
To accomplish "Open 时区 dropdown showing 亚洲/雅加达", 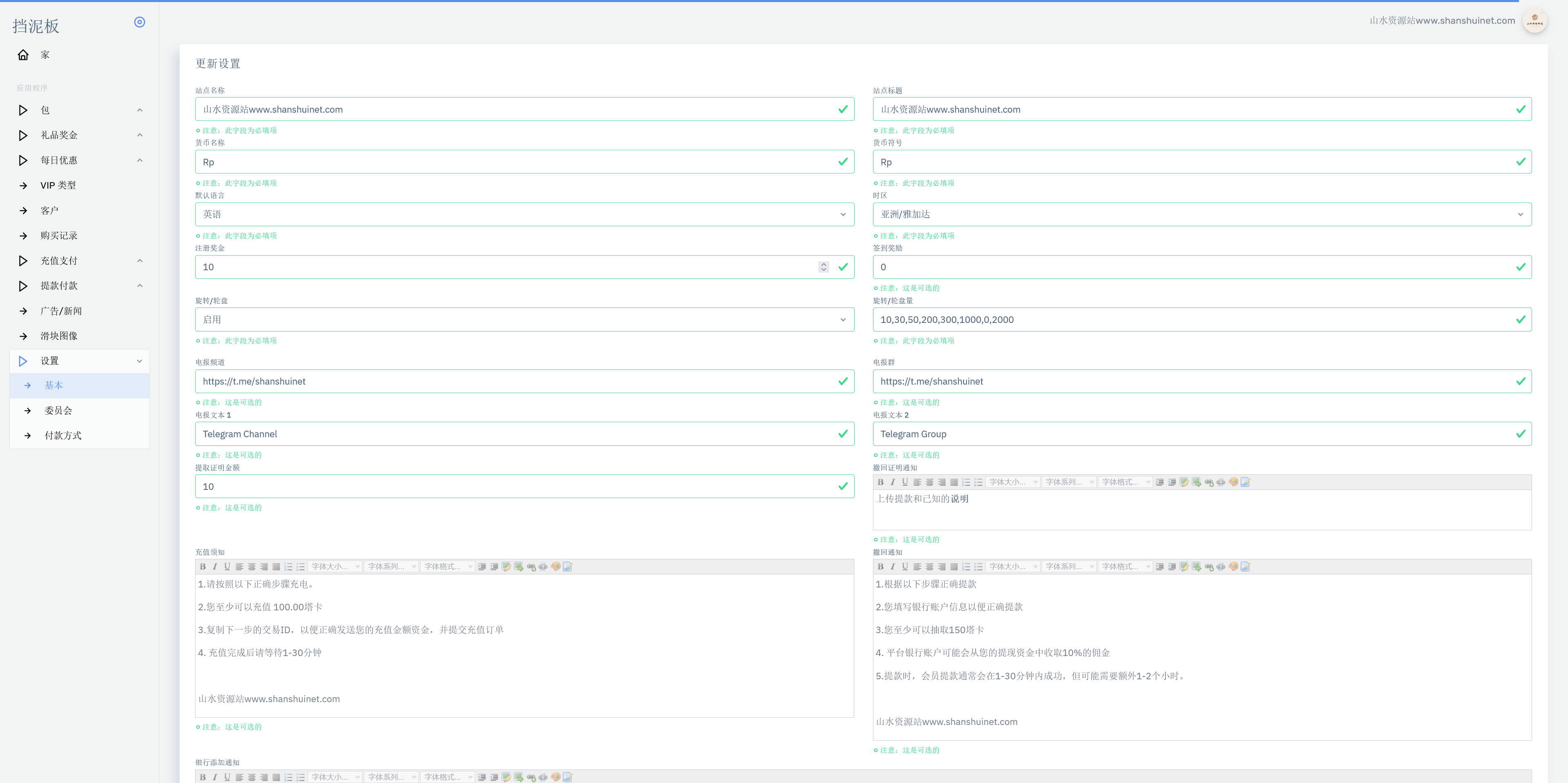I will tap(1202, 214).
